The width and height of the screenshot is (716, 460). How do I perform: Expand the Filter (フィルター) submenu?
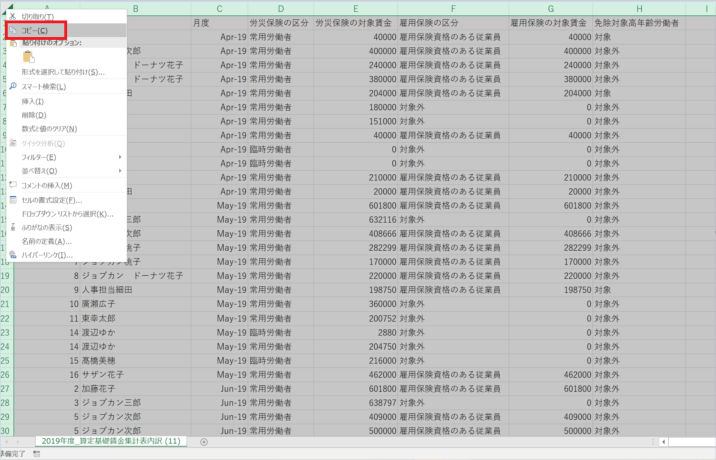pos(67,157)
